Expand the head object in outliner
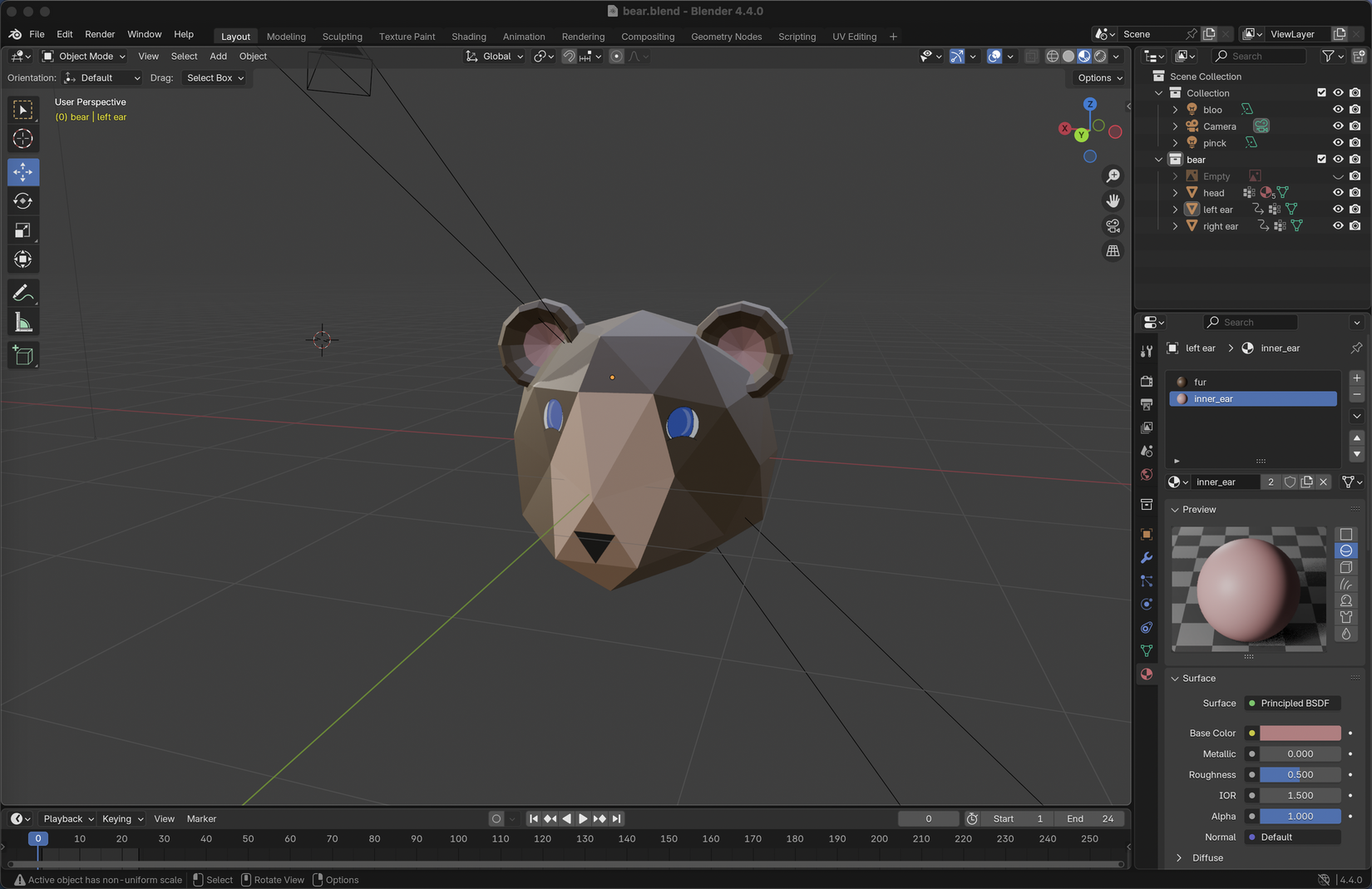The image size is (1372, 889). coord(1175,192)
